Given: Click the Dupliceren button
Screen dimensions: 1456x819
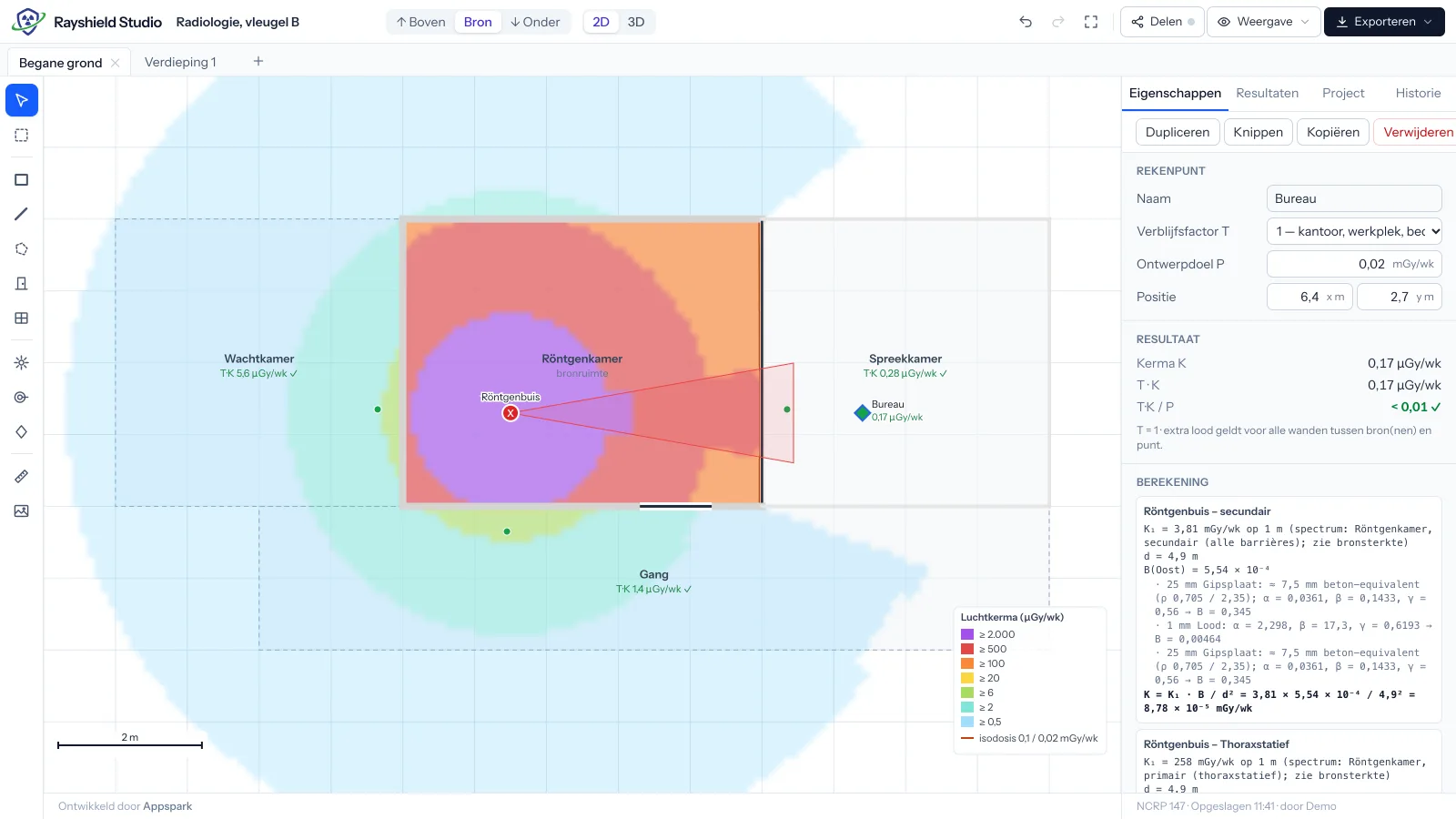Looking at the screenshot, I should pos(1178,132).
